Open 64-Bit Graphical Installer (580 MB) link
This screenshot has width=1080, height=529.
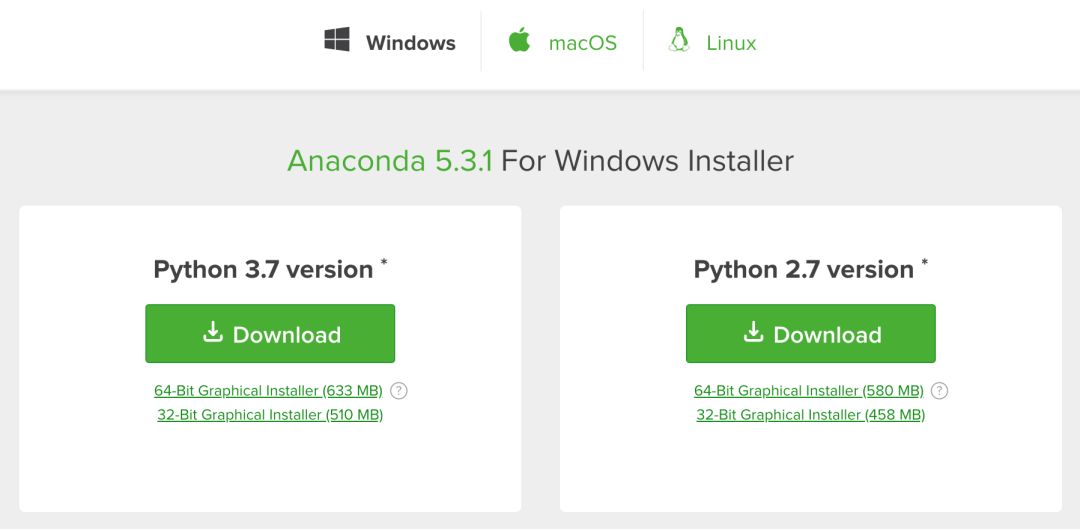click(x=809, y=391)
